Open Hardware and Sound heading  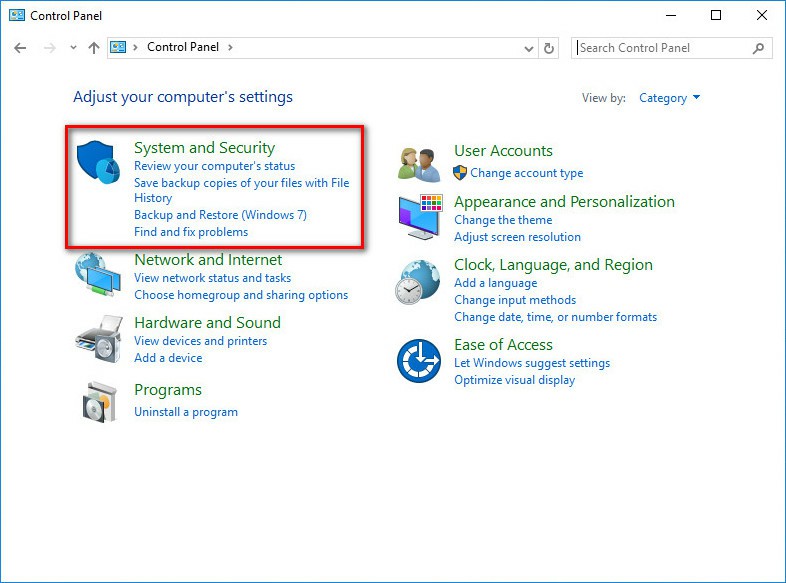point(208,322)
